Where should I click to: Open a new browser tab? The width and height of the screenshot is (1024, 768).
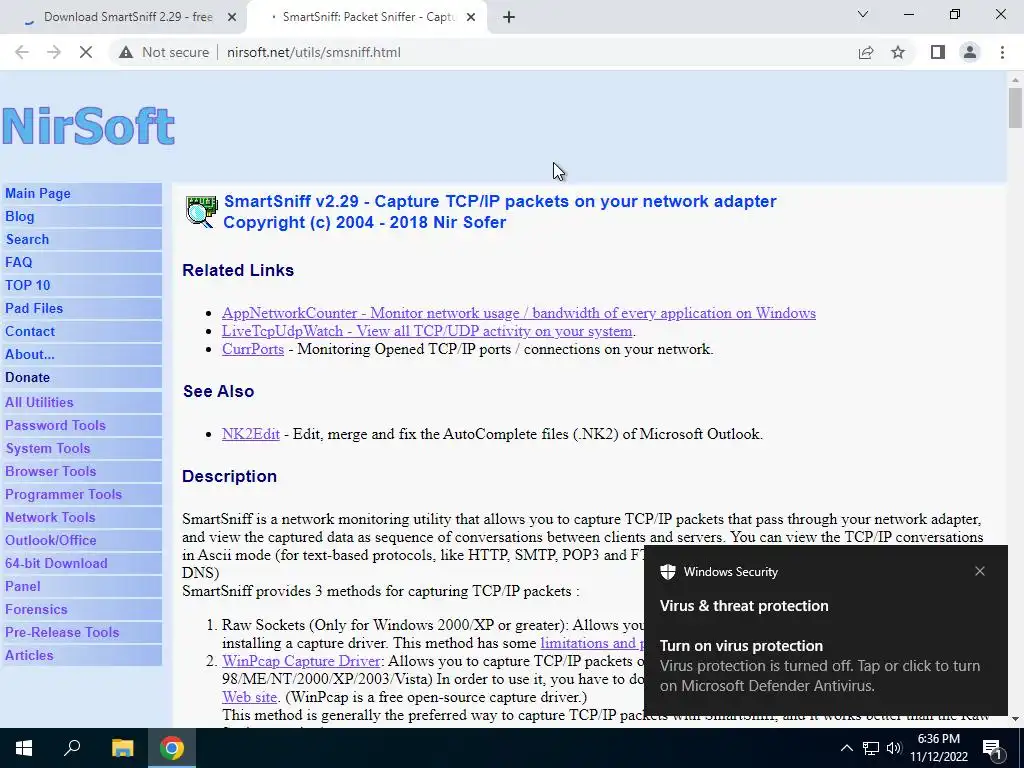tap(509, 17)
